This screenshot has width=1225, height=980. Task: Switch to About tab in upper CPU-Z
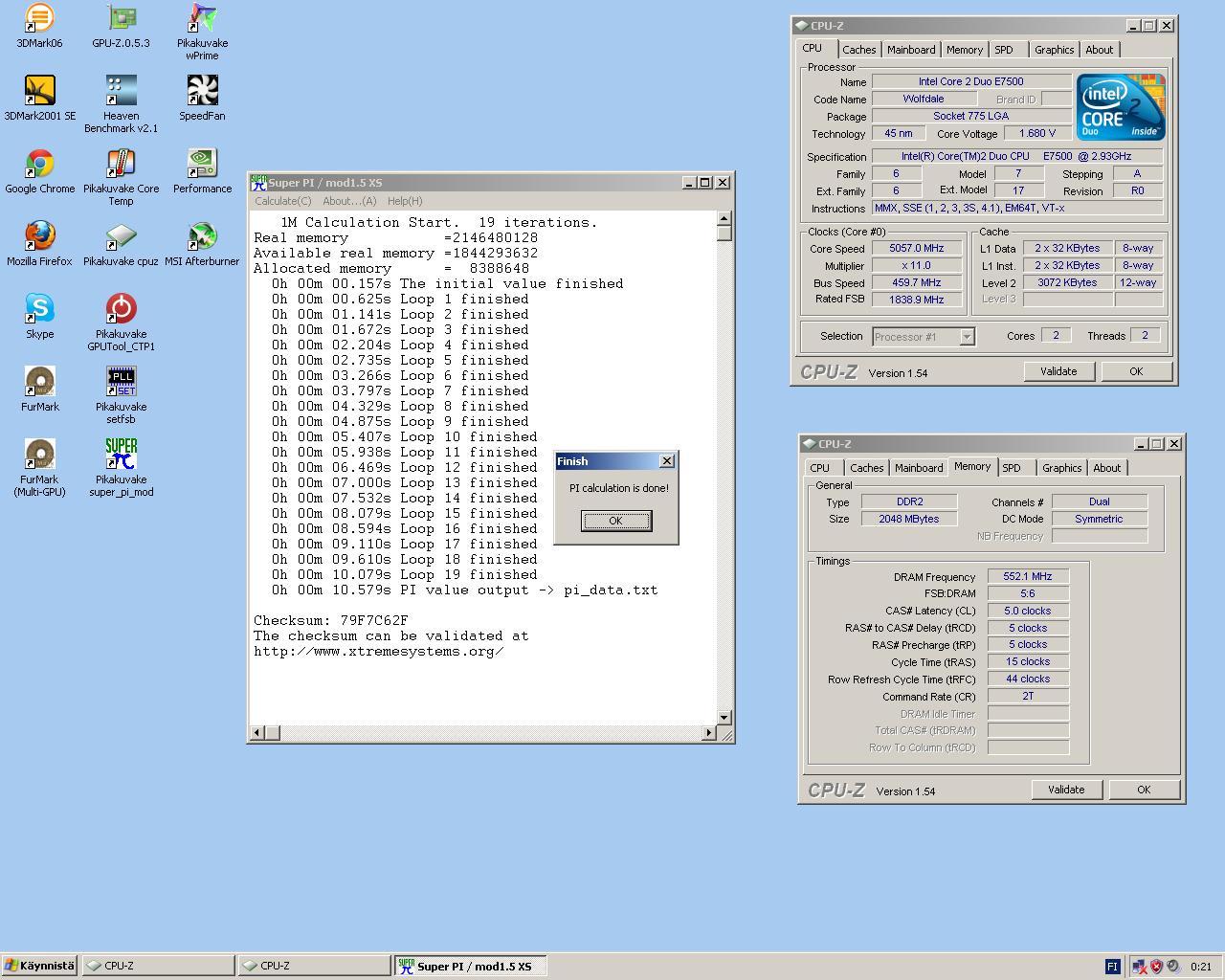pyautogui.click(x=1099, y=50)
